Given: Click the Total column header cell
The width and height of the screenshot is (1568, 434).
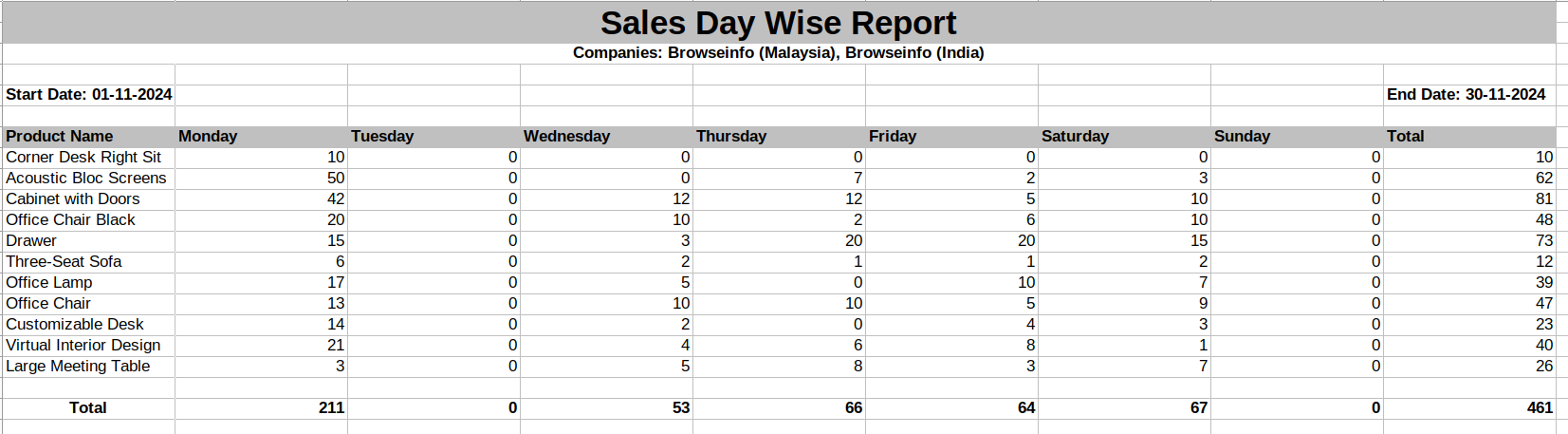Looking at the screenshot, I should tap(1405, 137).
